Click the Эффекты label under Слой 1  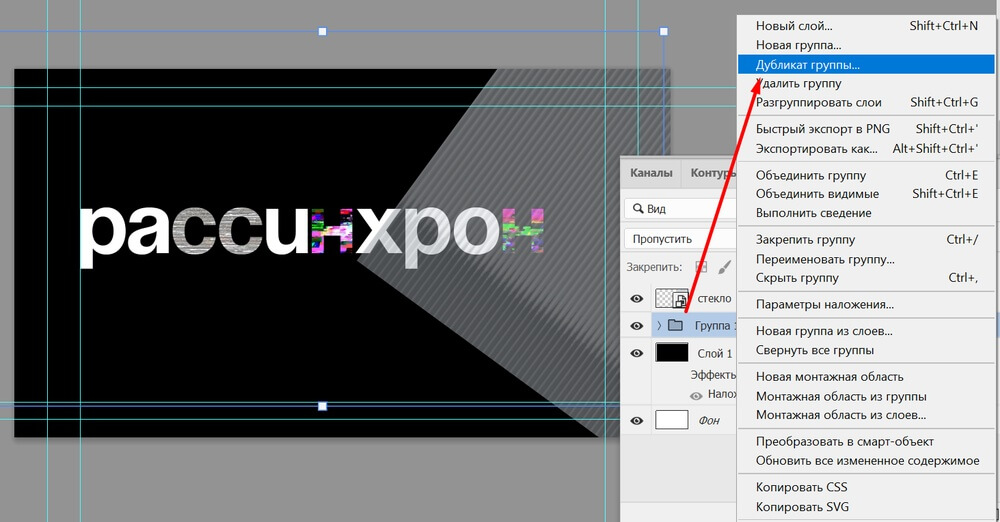tap(713, 375)
